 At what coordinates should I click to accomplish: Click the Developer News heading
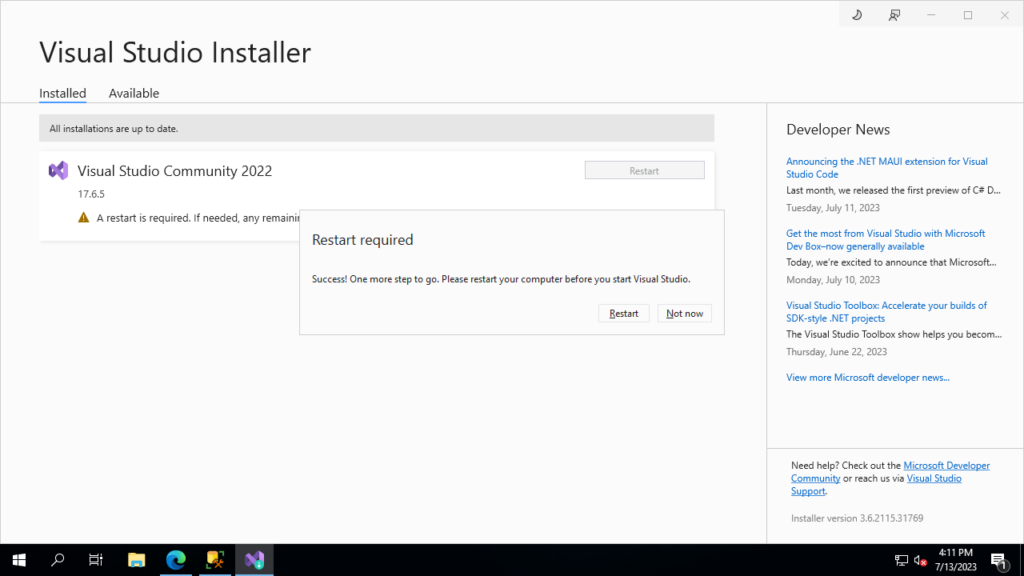tap(838, 129)
